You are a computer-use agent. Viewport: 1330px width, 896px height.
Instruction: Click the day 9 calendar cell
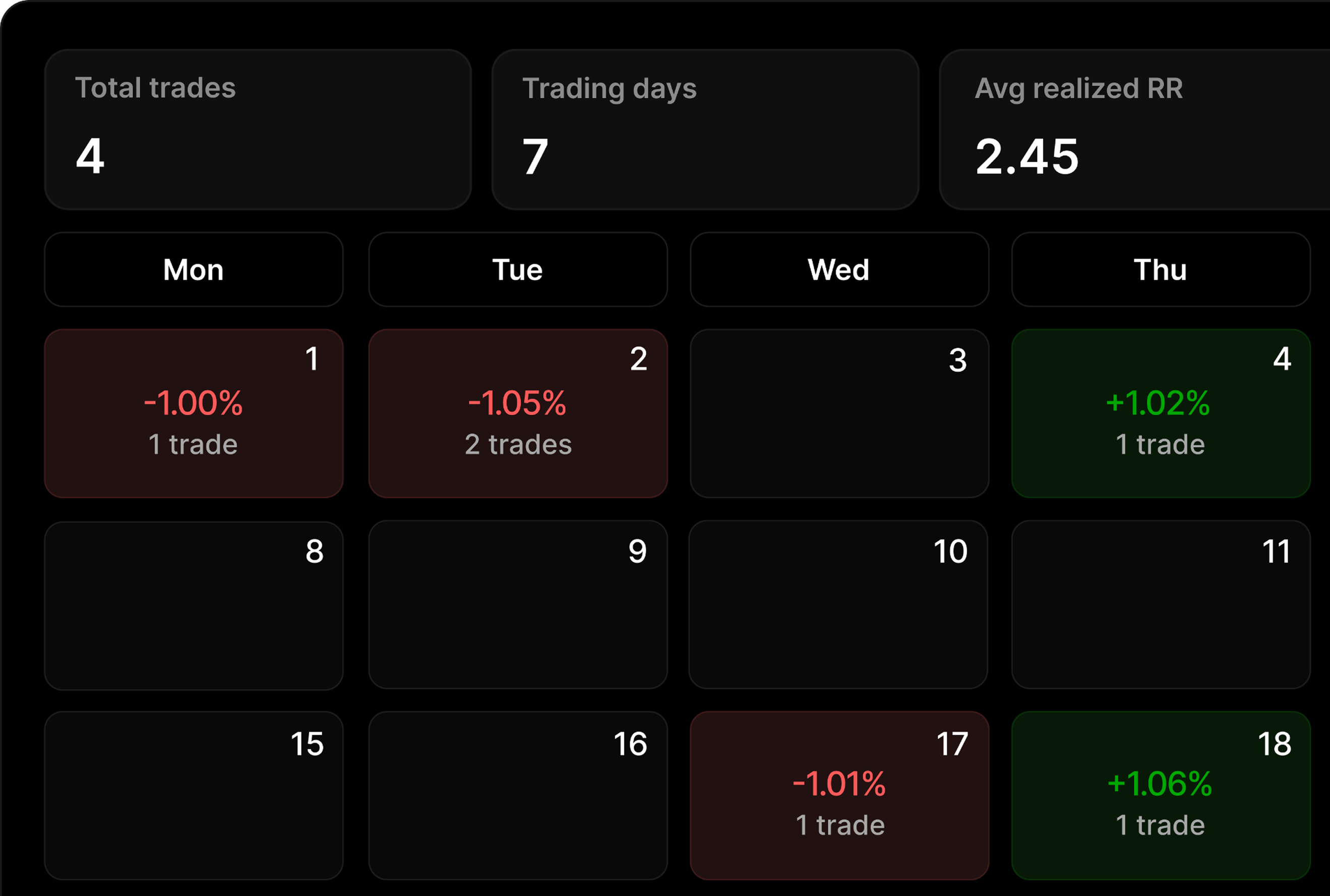point(517,605)
